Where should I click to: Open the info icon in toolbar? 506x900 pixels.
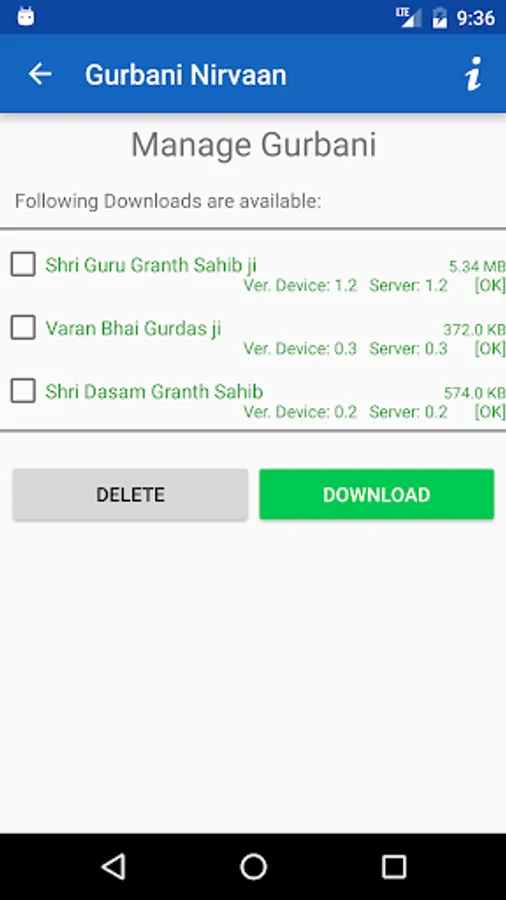tap(473, 74)
